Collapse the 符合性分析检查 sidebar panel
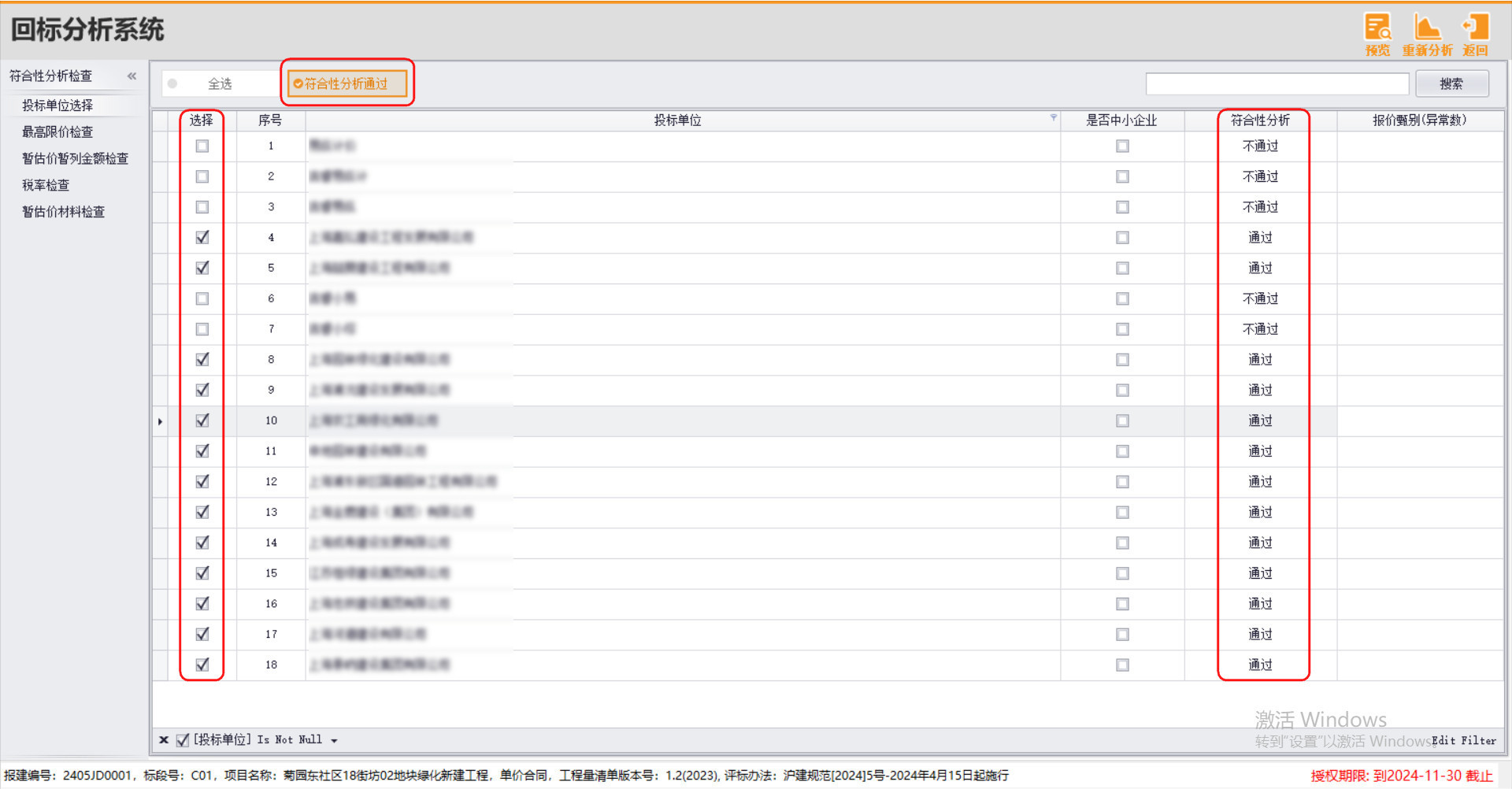Image resolution: width=1512 pixels, height=789 pixels. click(x=132, y=76)
